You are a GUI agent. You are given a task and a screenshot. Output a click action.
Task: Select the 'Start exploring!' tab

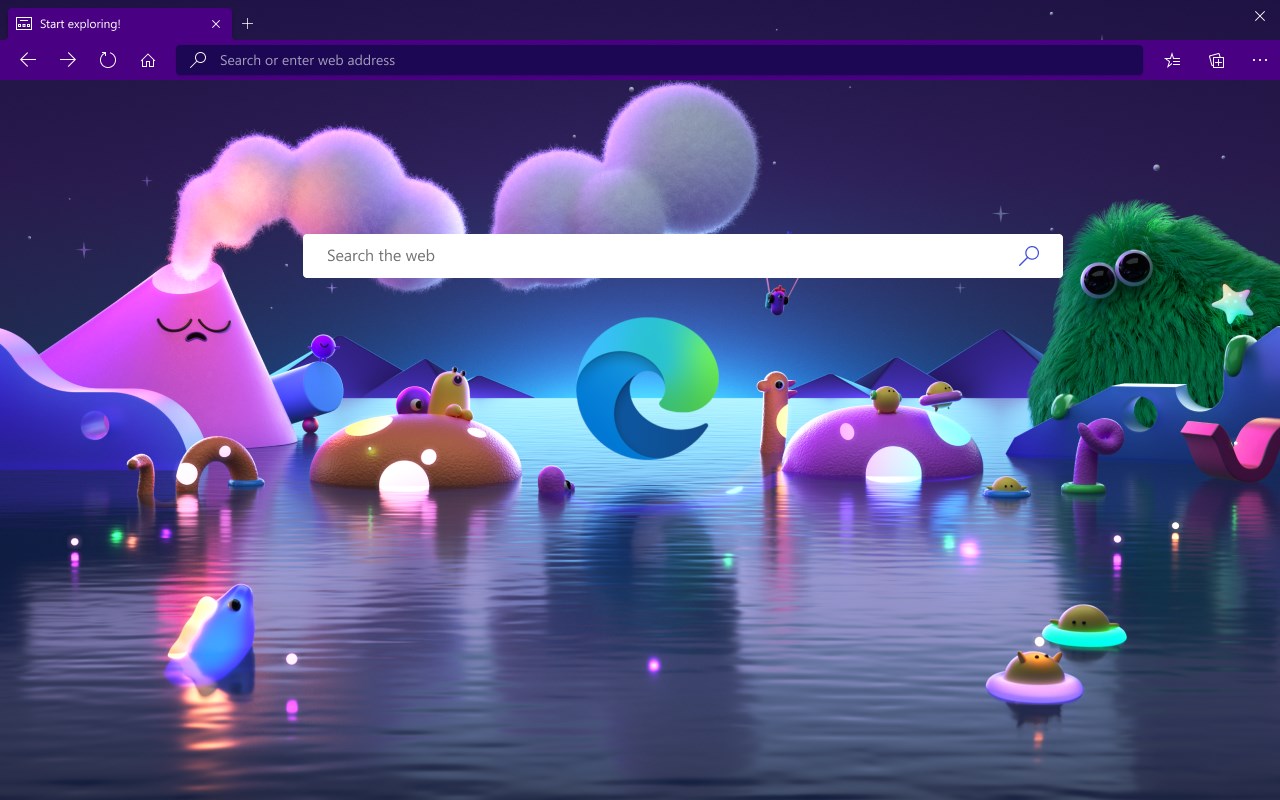(119, 24)
